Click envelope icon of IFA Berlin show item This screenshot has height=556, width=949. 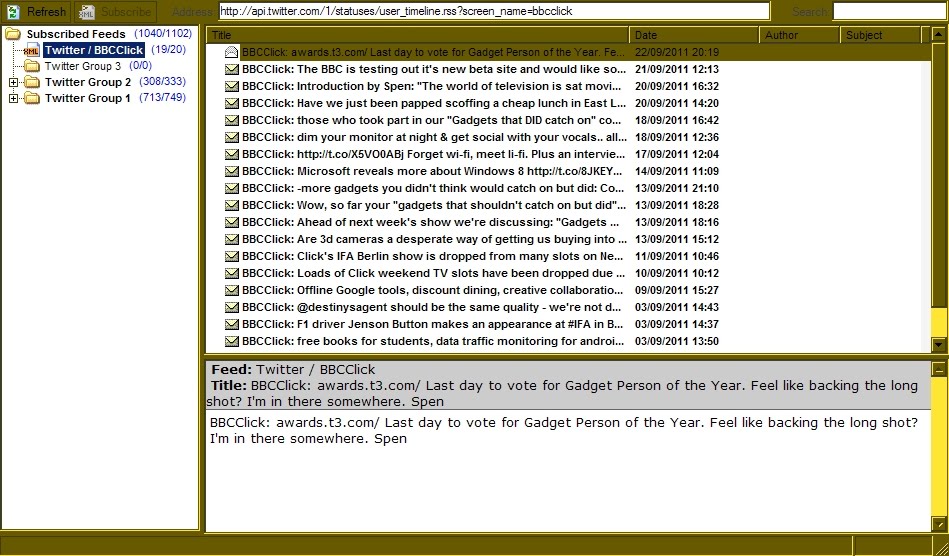[231, 256]
